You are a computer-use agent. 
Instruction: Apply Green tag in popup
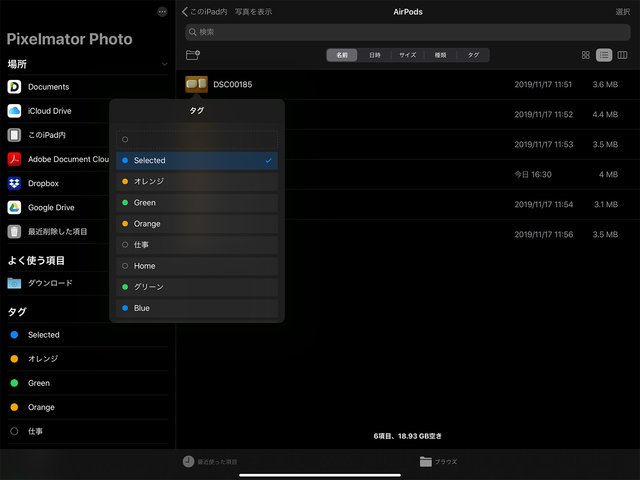[x=197, y=202]
